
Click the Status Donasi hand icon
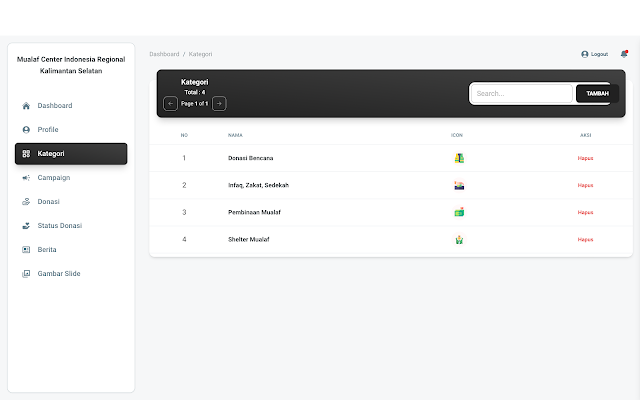26,226
